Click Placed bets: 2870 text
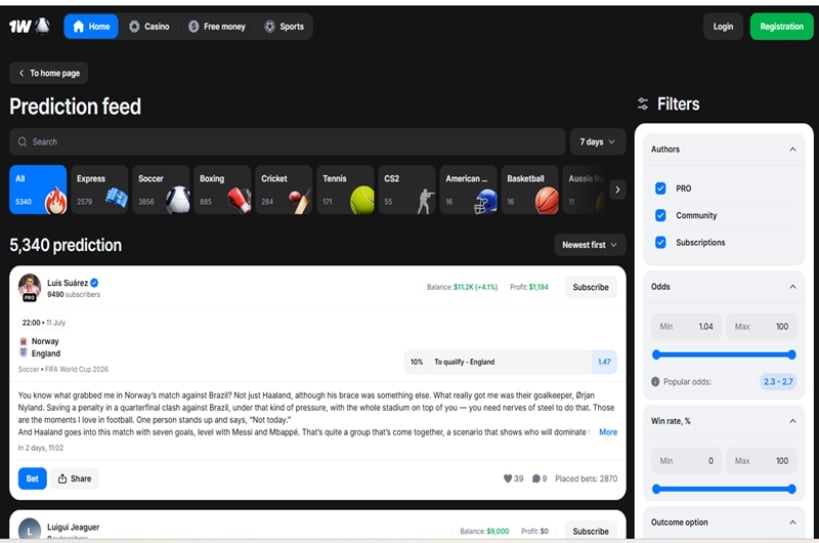Image resolution: width=819 pixels, height=543 pixels. coord(586,478)
